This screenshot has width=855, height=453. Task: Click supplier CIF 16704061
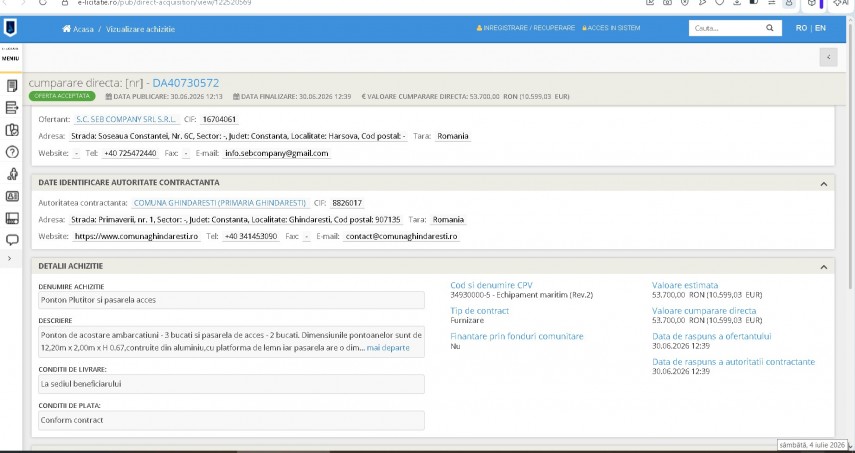click(219, 119)
